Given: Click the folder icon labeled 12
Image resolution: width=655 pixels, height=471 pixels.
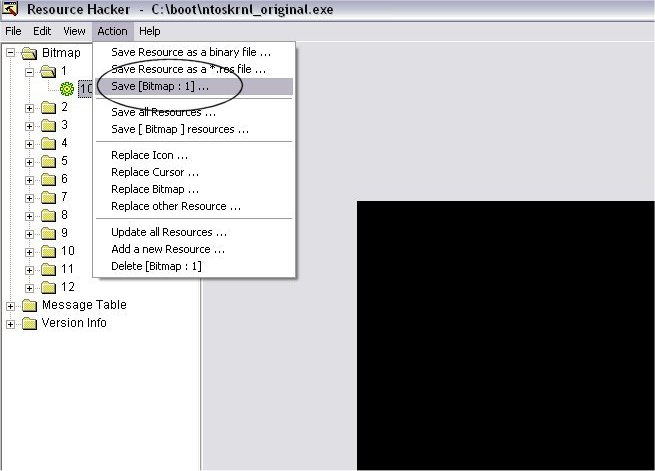Looking at the screenshot, I should coord(48,287).
